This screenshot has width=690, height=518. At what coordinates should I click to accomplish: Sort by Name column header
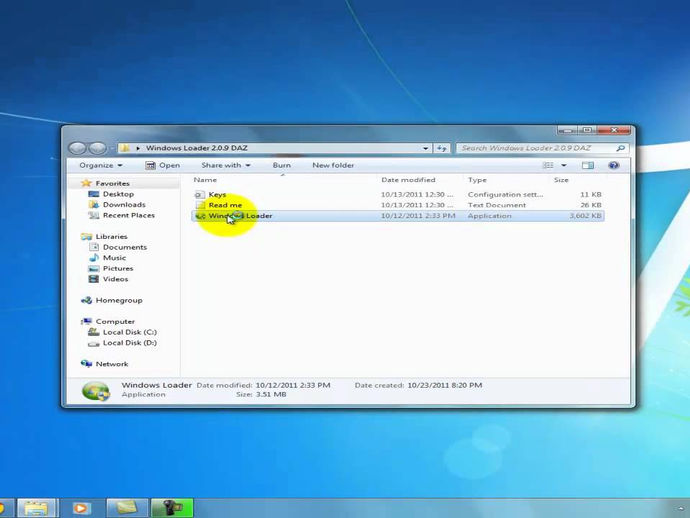click(x=205, y=180)
